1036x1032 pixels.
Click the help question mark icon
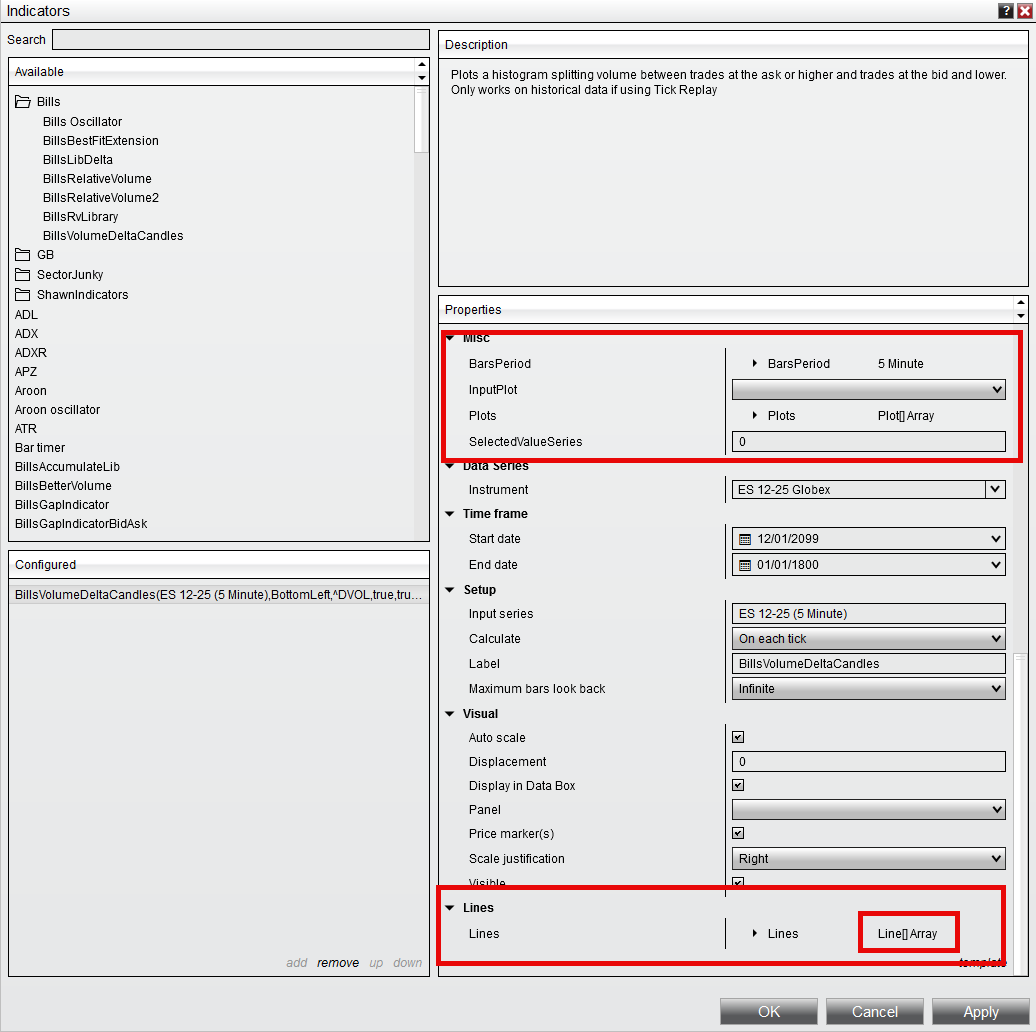click(x=1005, y=11)
